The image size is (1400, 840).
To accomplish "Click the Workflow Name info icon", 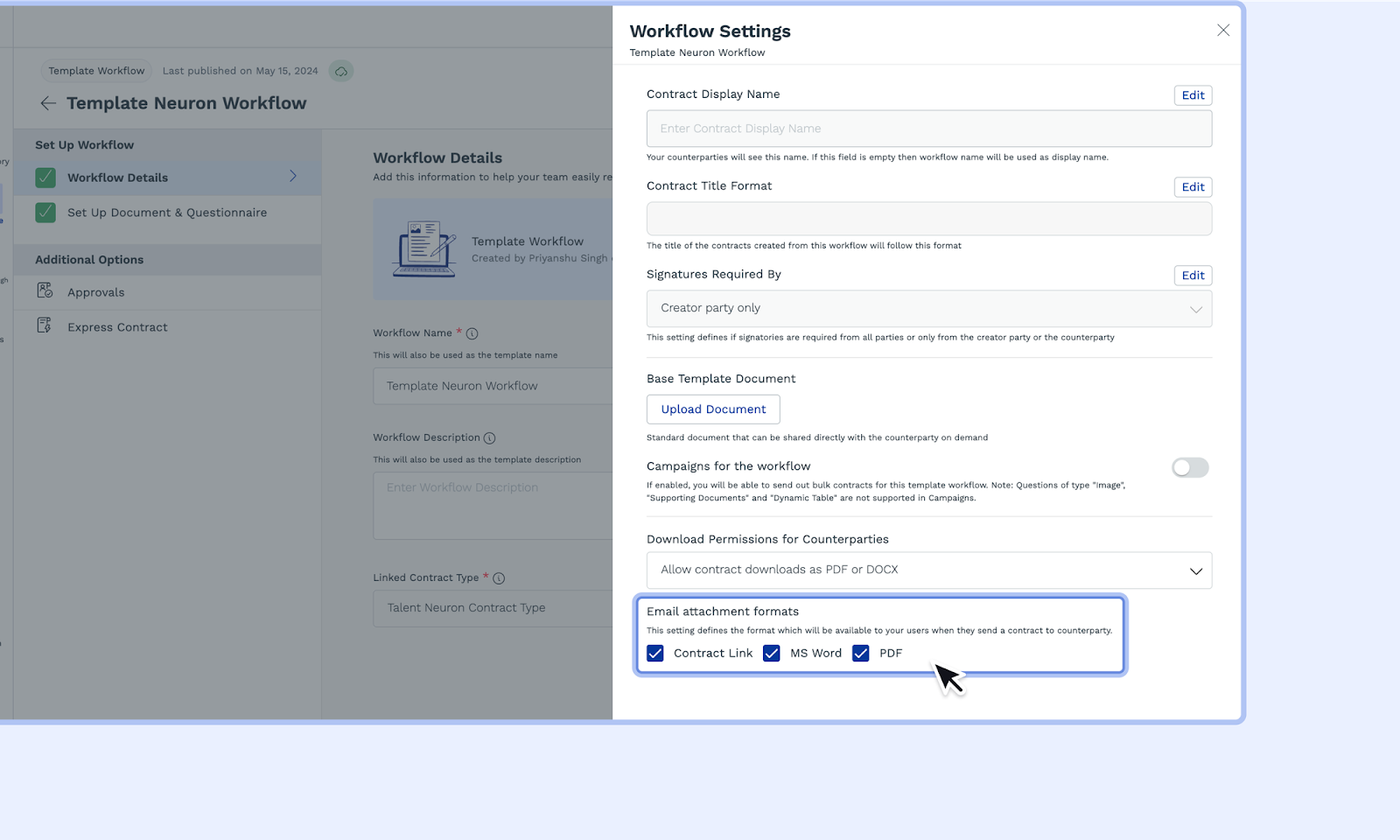I will coord(472,333).
